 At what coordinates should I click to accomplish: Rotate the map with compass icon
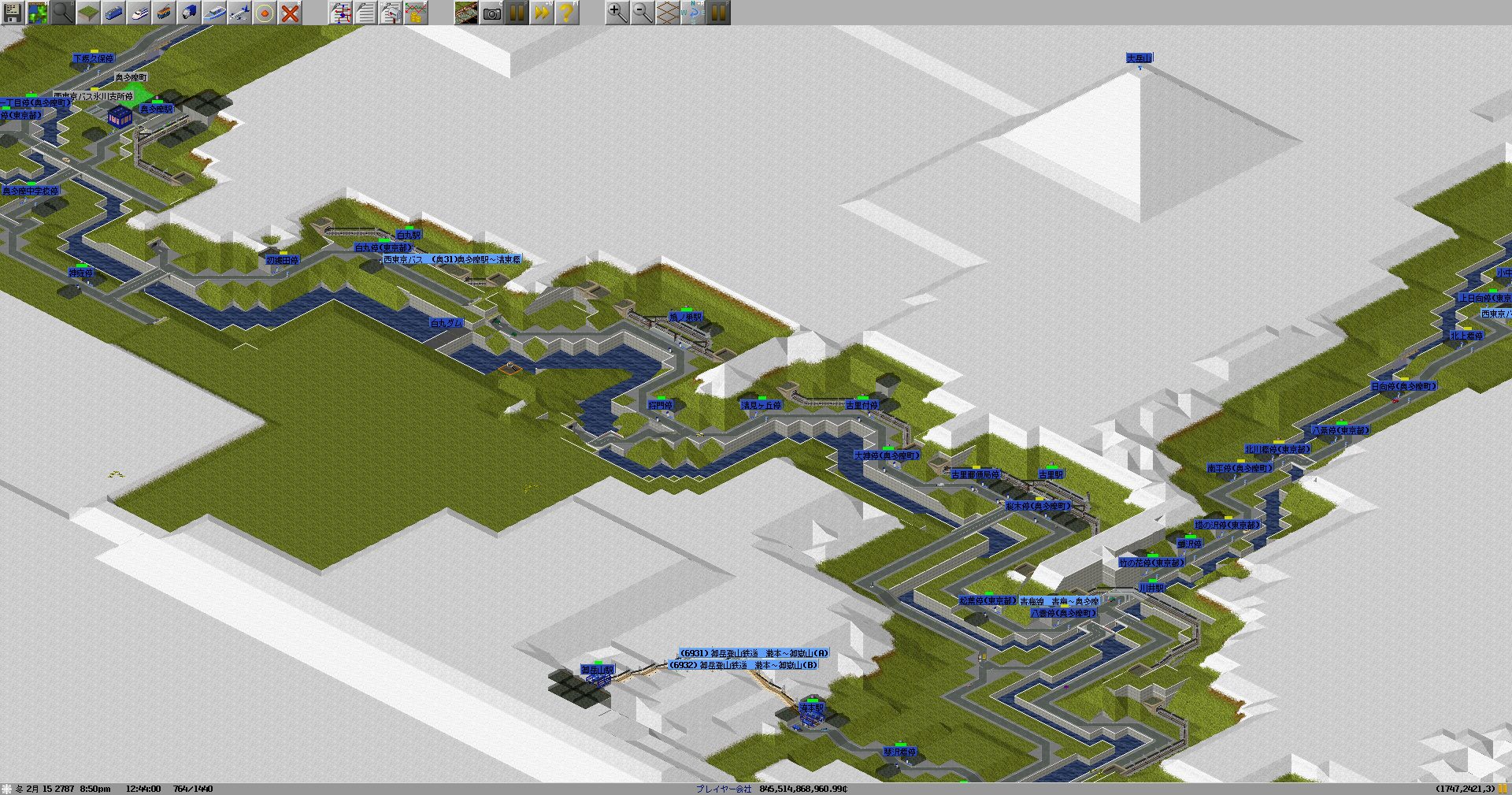(693, 13)
